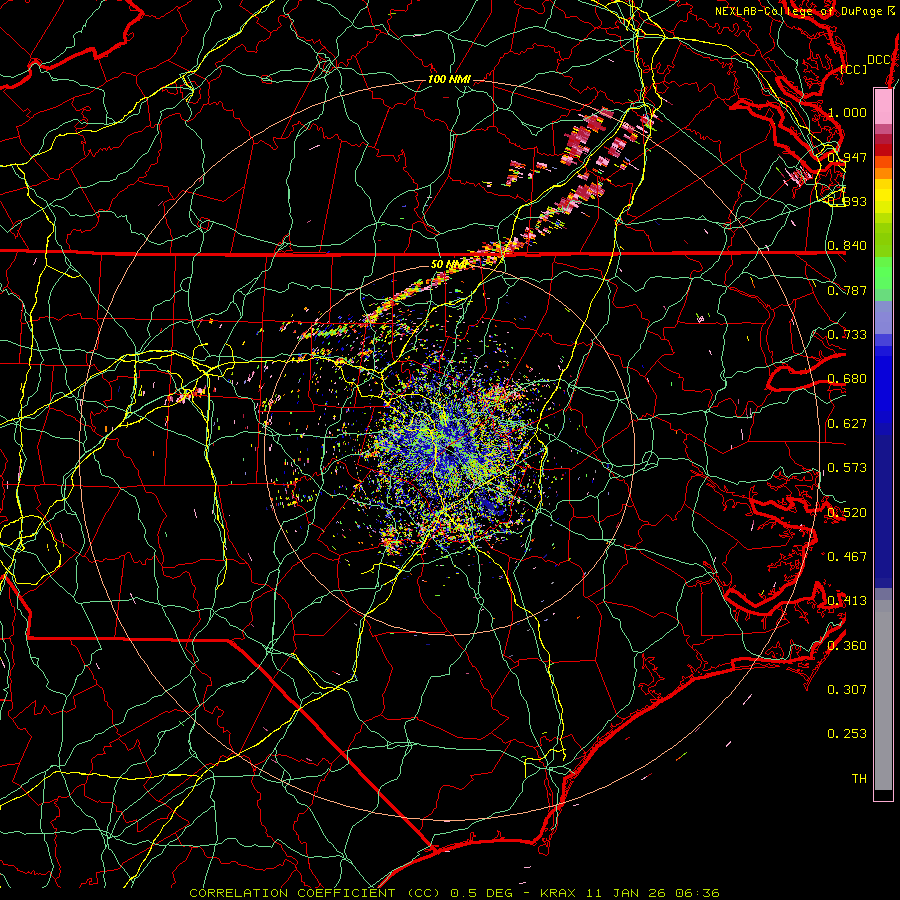The height and width of the screenshot is (900, 900).
Task: Select the bright green color bar segment
Action: 883,273
